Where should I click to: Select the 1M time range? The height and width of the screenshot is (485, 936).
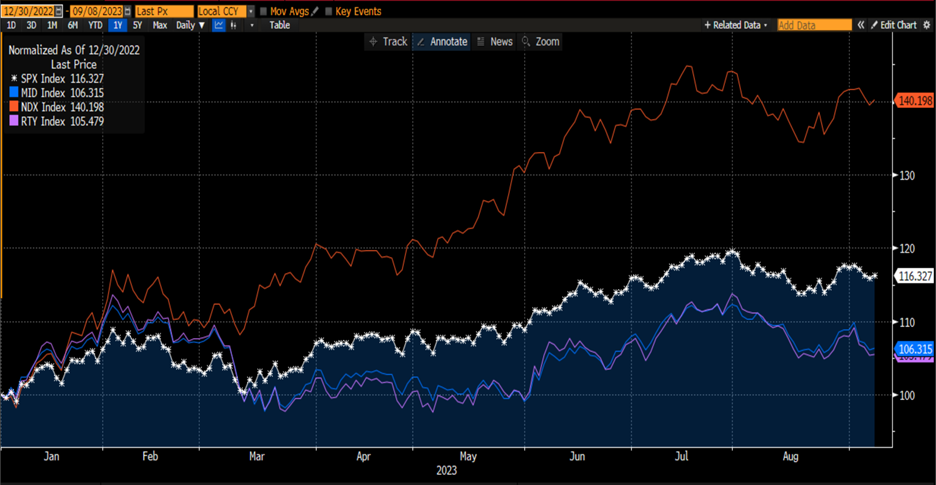coord(52,25)
